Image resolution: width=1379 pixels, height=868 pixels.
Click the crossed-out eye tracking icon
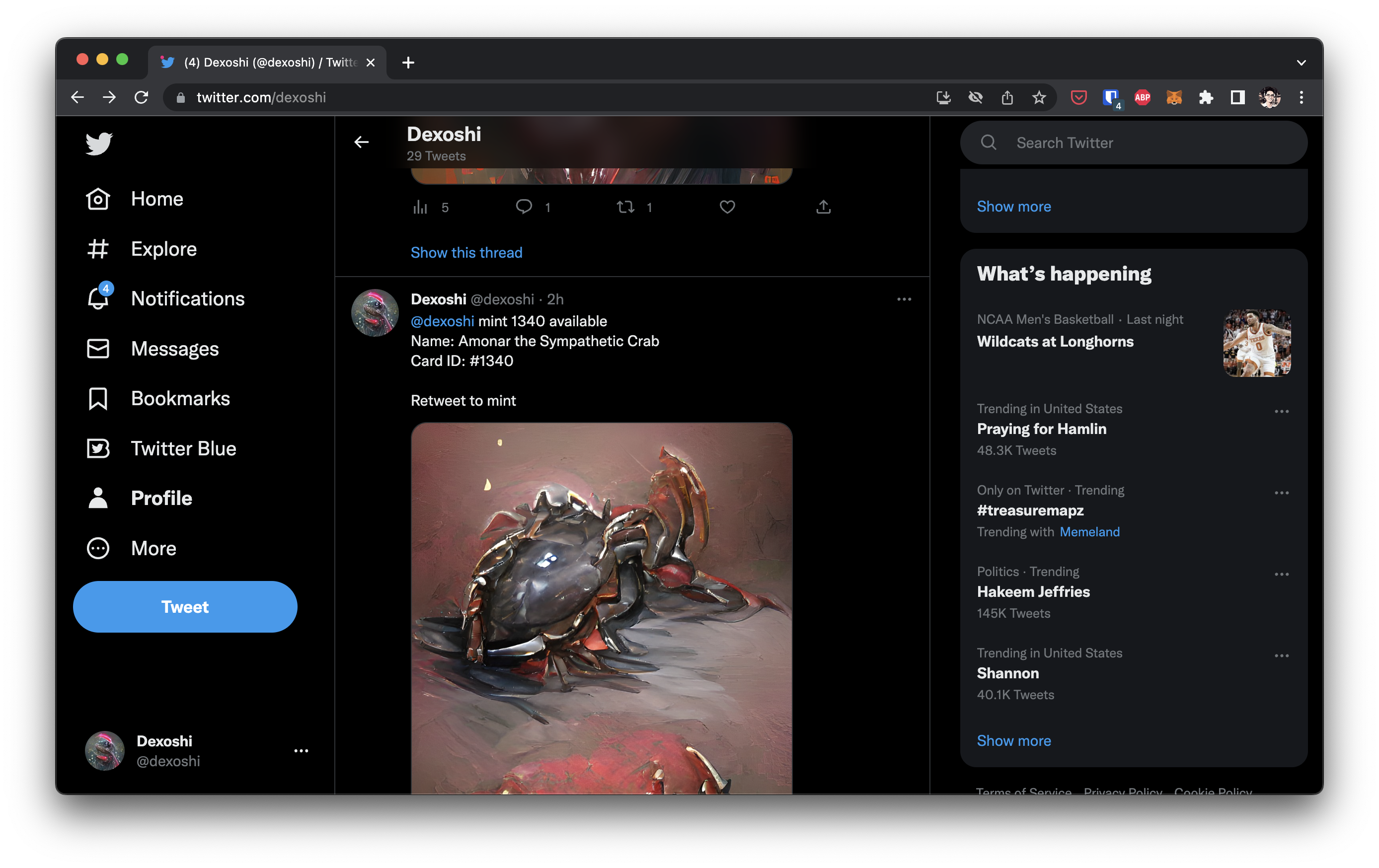coord(975,97)
